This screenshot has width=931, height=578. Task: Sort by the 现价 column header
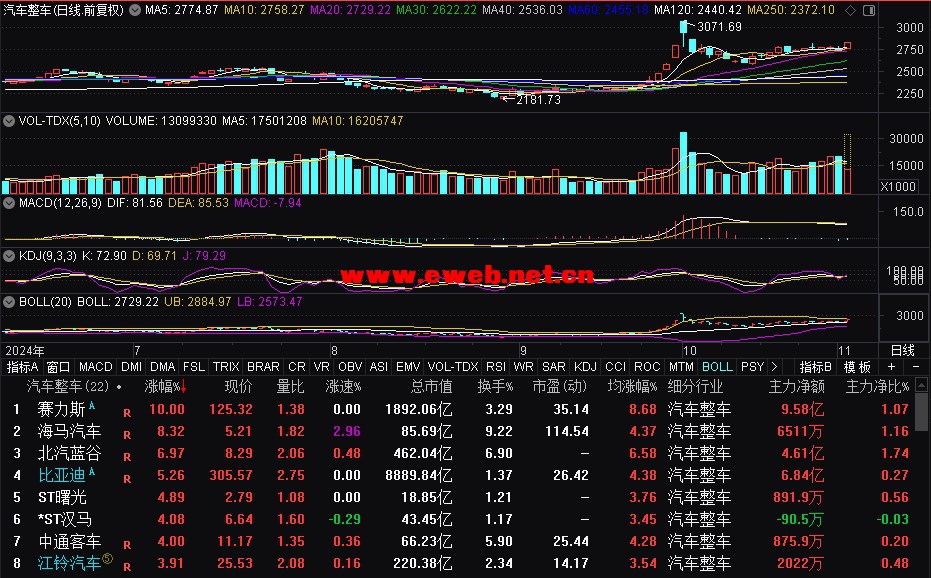(x=238, y=387)
